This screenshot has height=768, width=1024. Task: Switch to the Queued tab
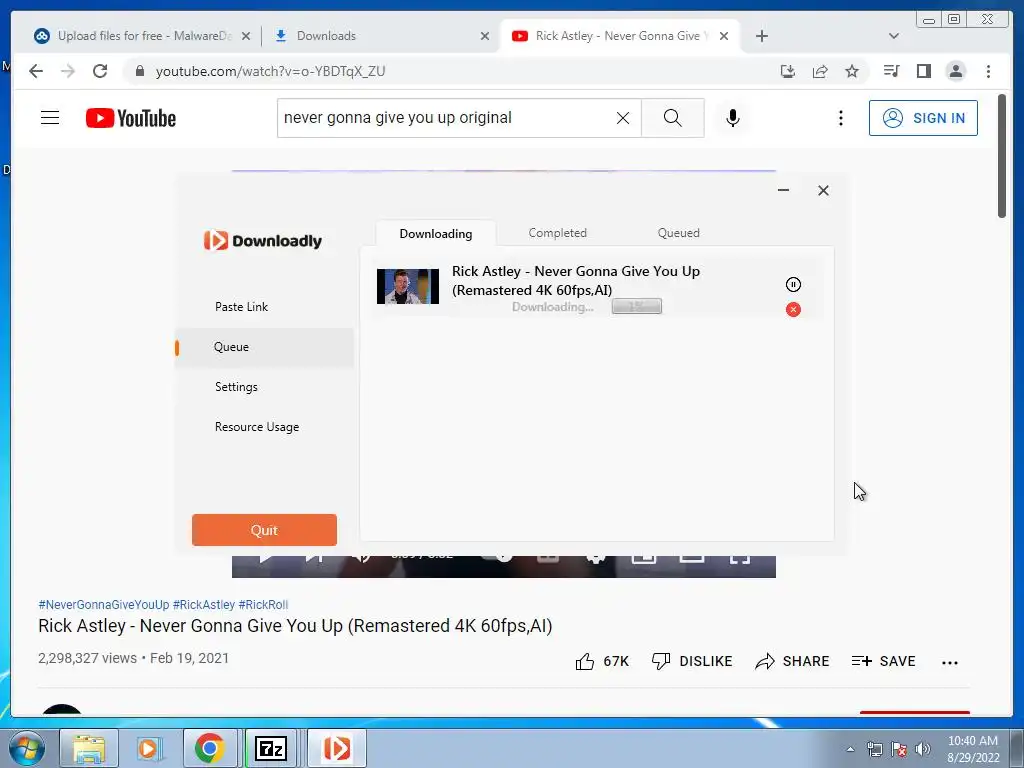tap(678, 233)
